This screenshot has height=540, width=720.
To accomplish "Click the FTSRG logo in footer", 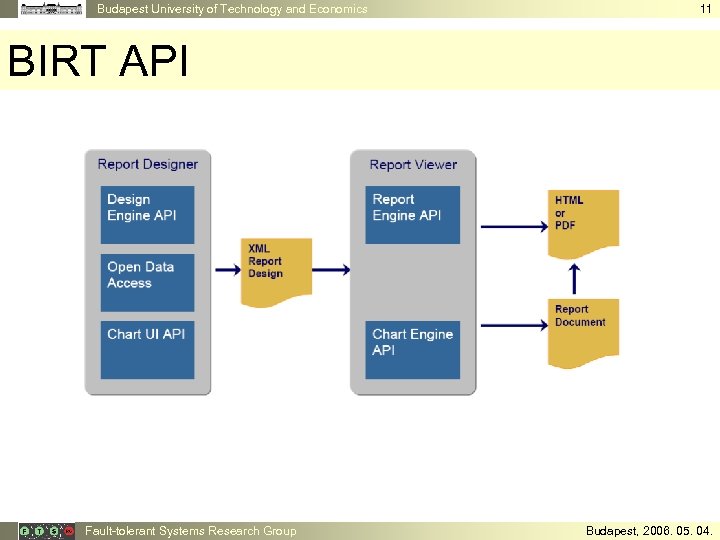I will (47, 531).
